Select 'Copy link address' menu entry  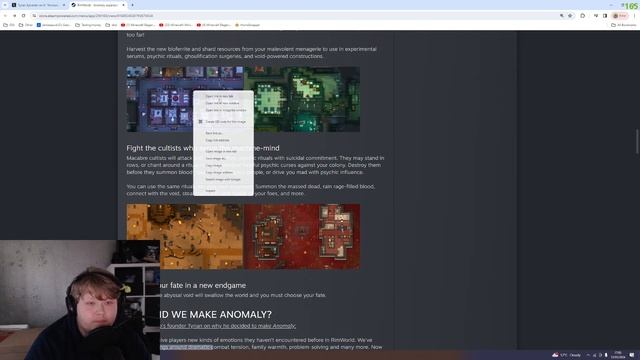pyautogui.click(x=223, y=140)
